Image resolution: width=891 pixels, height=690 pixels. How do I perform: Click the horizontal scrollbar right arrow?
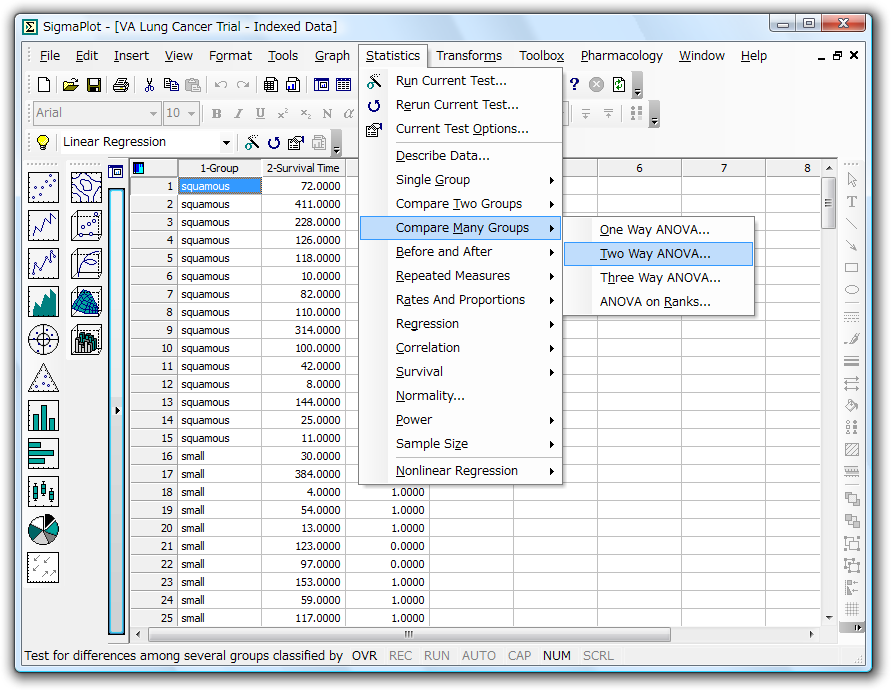point(811,634)
